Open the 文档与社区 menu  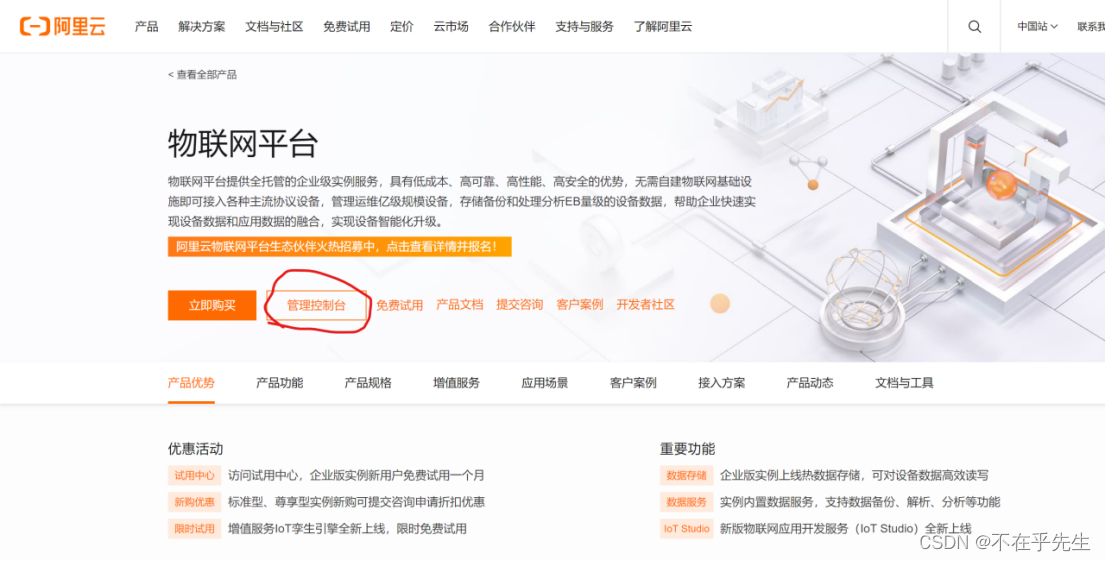click(x=274, y=27)
